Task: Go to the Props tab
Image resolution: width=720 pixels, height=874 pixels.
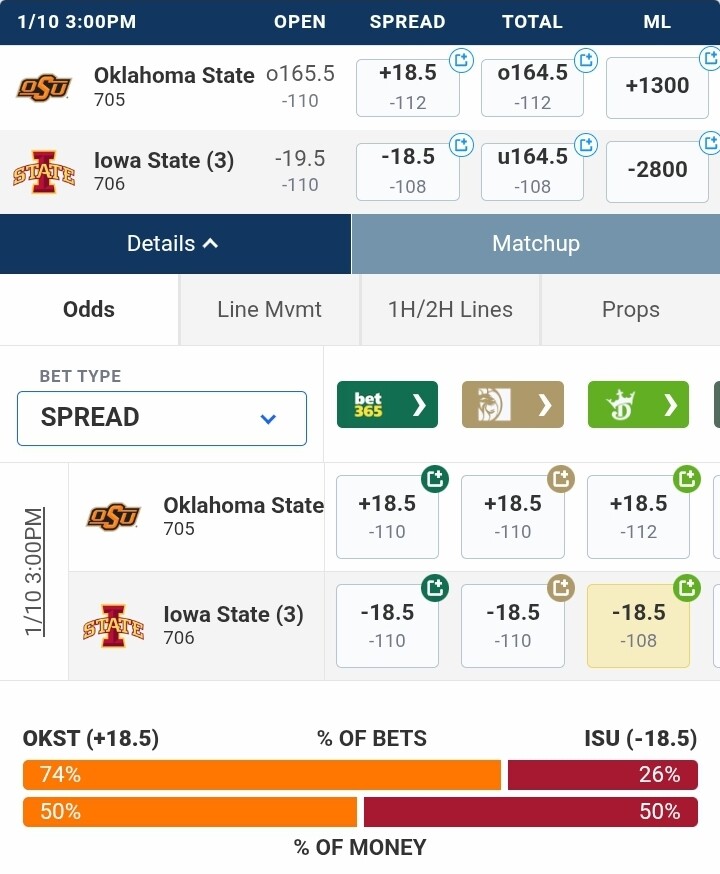Action: coord(630,310)
